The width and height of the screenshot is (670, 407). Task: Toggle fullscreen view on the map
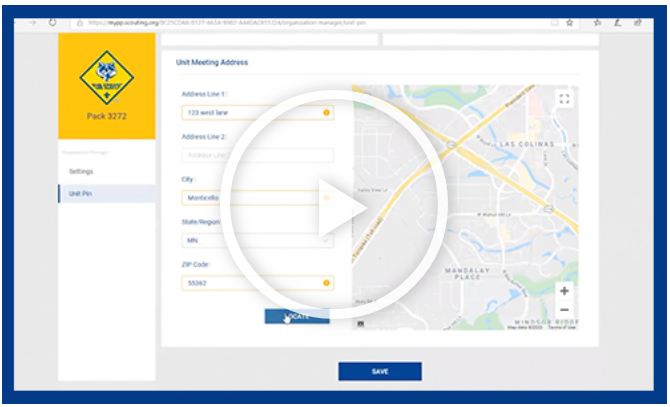(564, 99)
